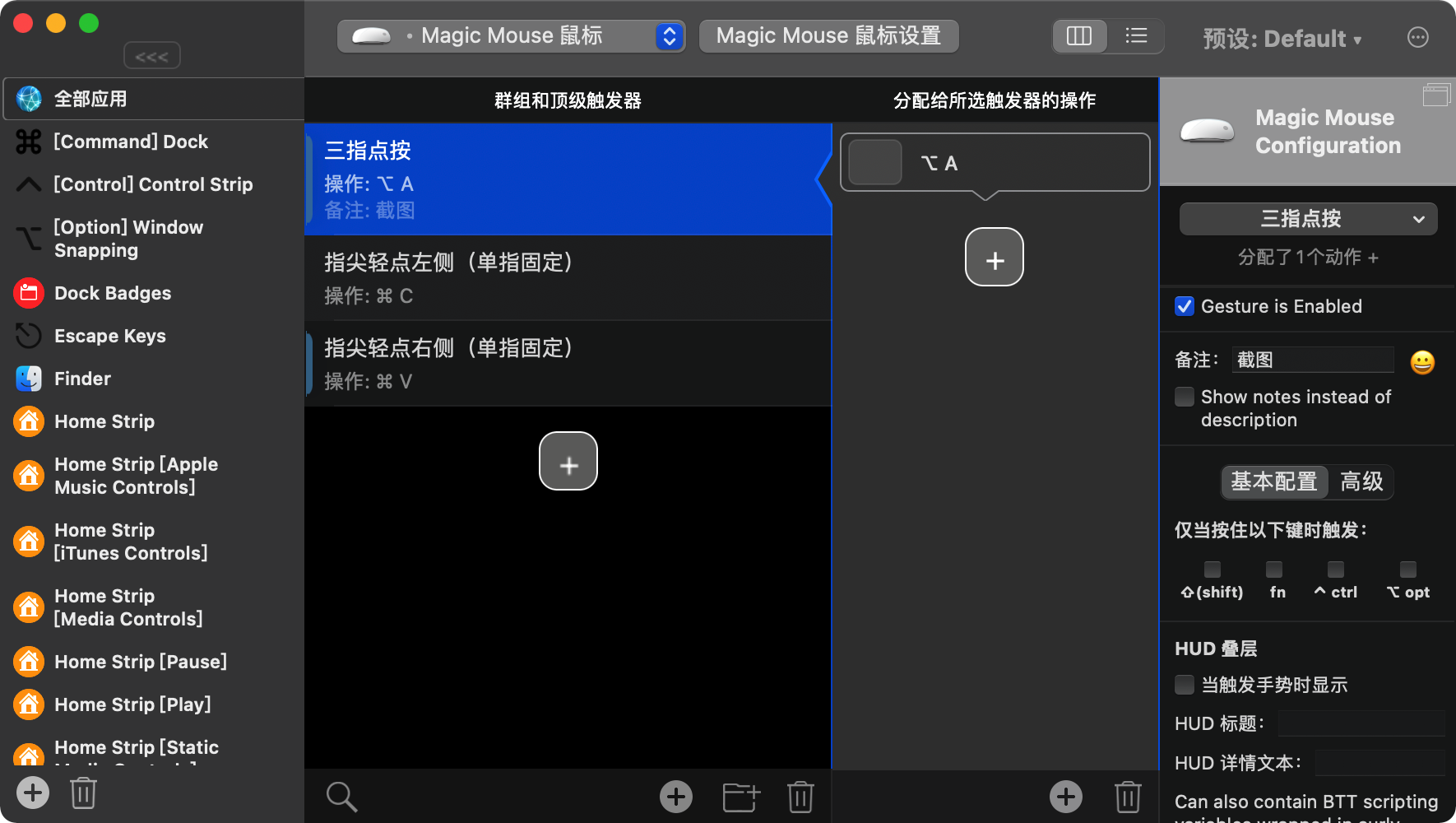Click the Home Strip [Media Controls] icon
This screenshot has height=823, width=1456.
[x=29, y=607]
